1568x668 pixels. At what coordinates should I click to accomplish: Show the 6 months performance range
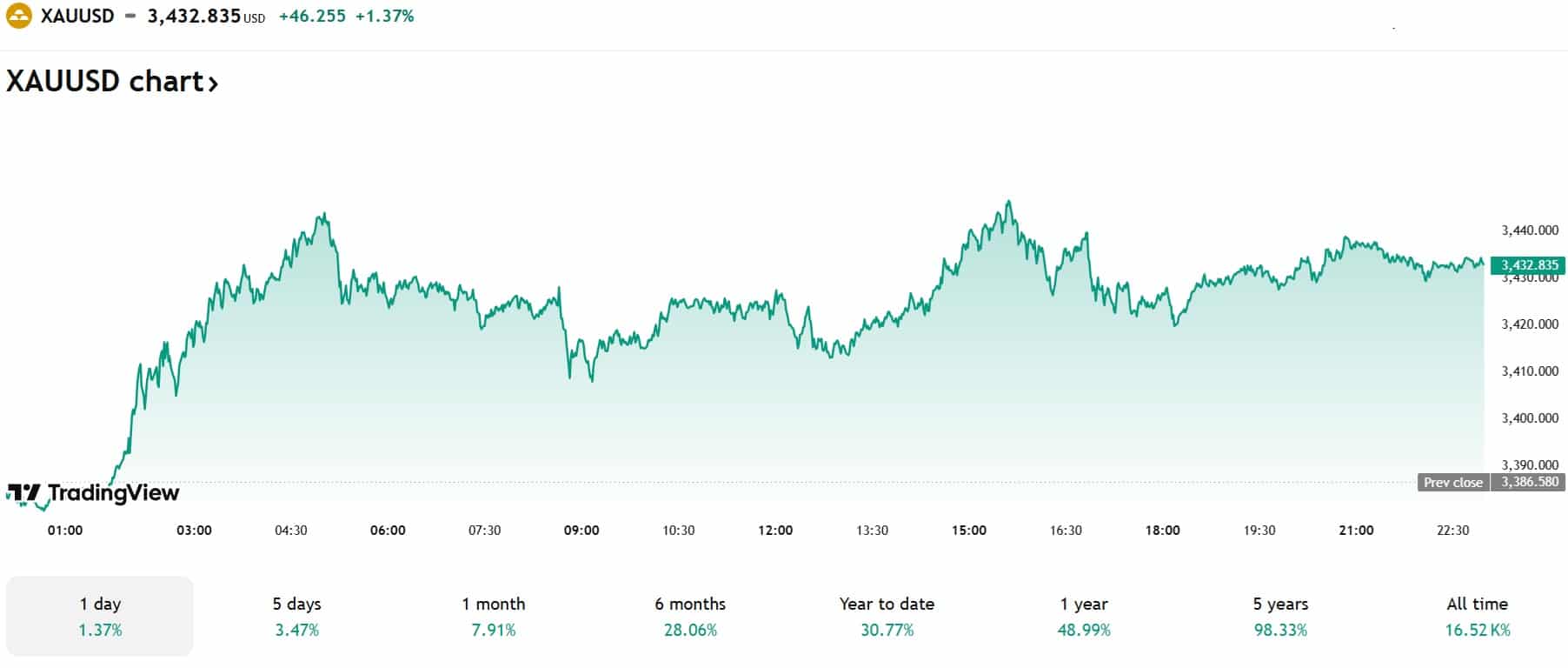[x=690, y=616]
